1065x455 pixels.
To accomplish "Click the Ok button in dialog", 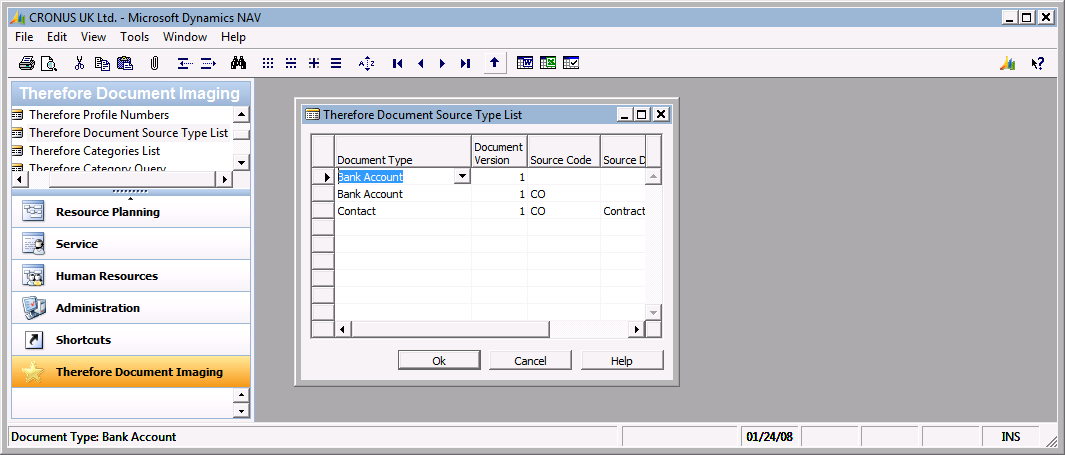I will 439,361.
